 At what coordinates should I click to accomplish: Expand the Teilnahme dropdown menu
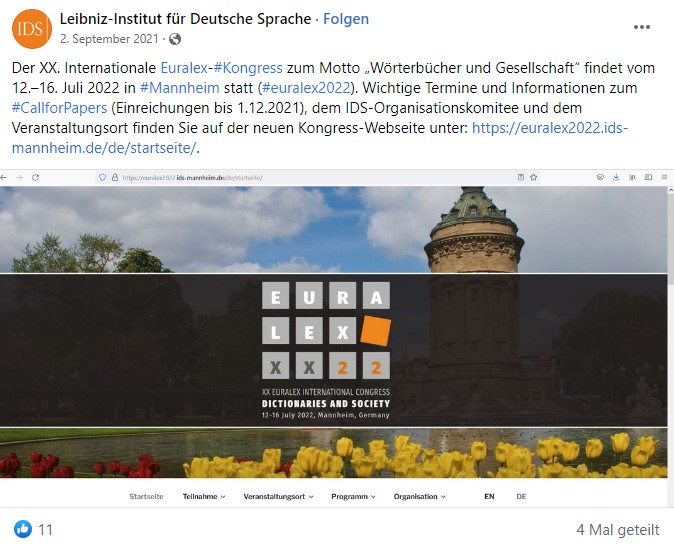tap(204, 496)
